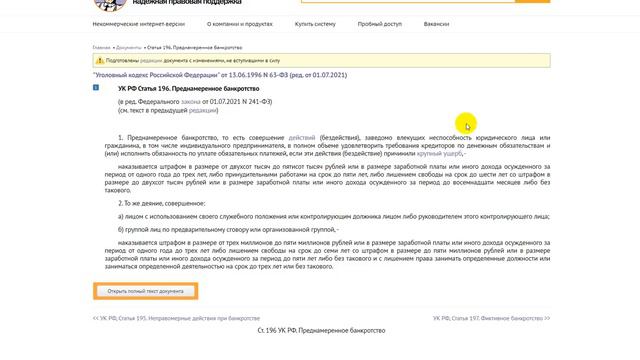Go to previous Статья 195 link

(176, 318)
